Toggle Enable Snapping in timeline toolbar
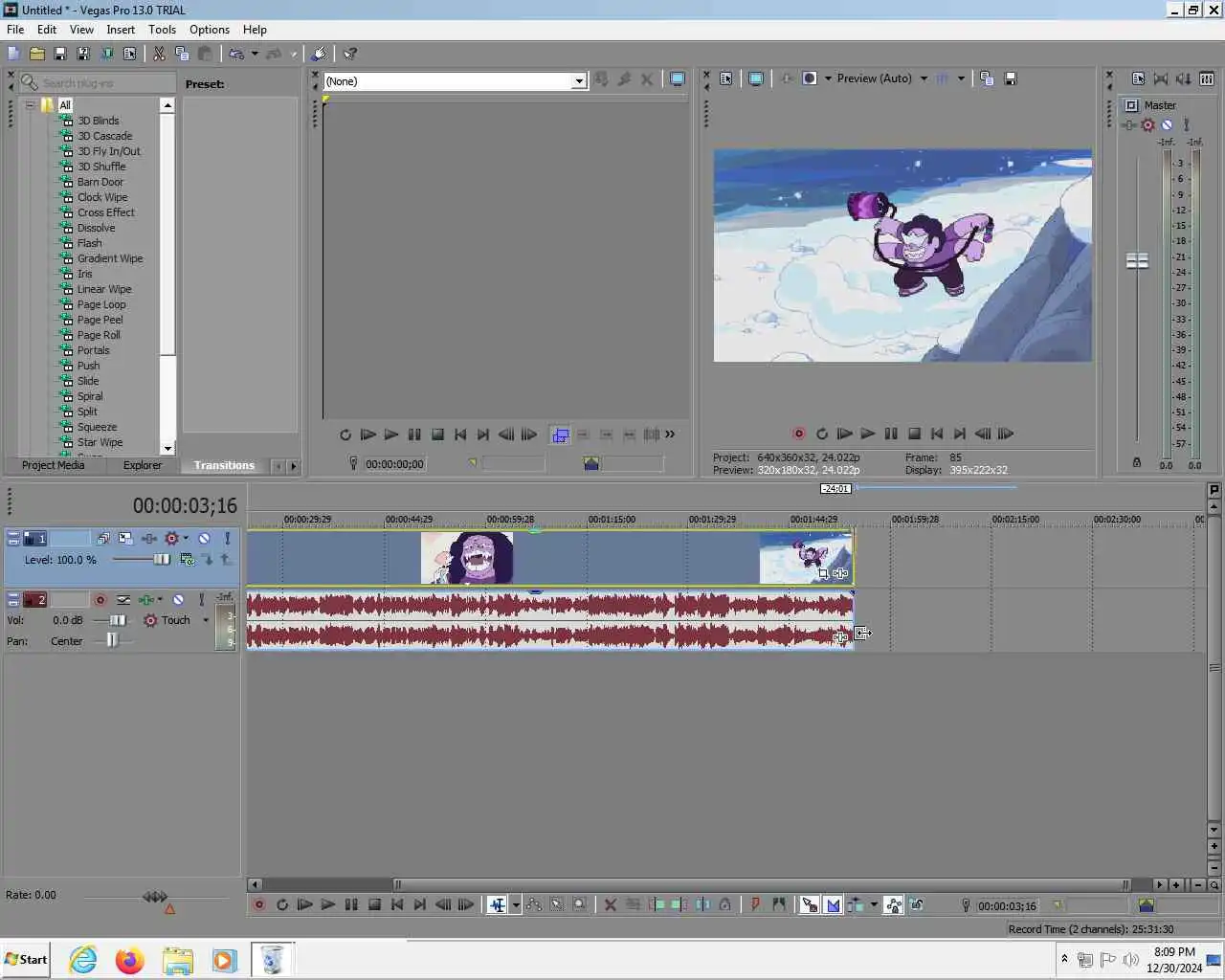This screenshot has height=980, width=1225. tap(810, 904)
